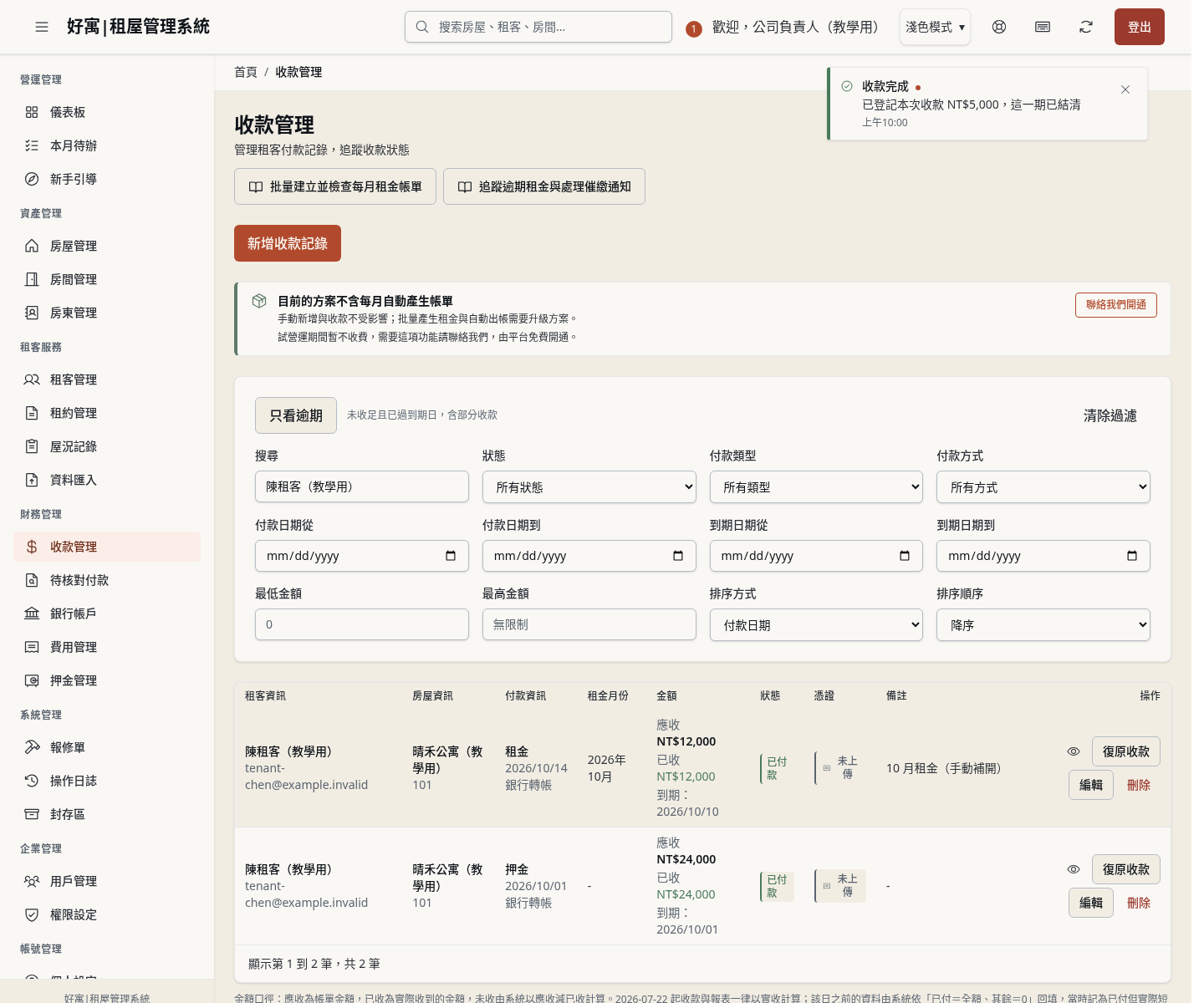The width and height of the screenshot is (1204, 1003).
Task: Open 待核對付款 in sidebar
Action: [x=107, y=580]
